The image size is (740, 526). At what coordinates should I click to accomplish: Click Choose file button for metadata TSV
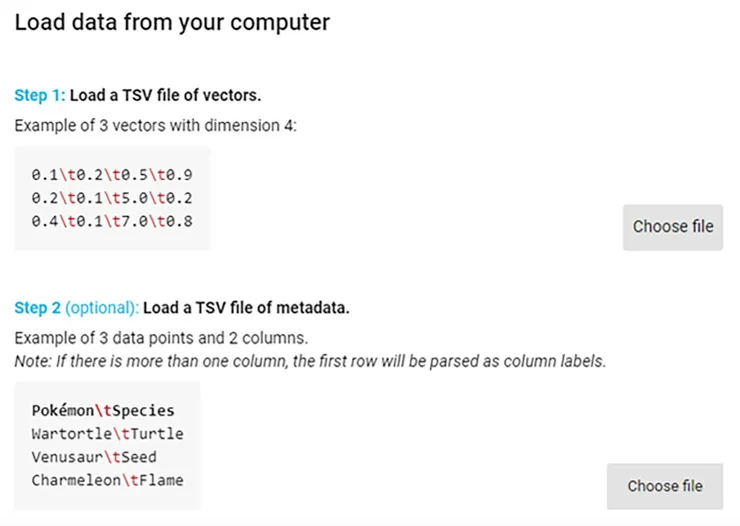click(665, 486)
